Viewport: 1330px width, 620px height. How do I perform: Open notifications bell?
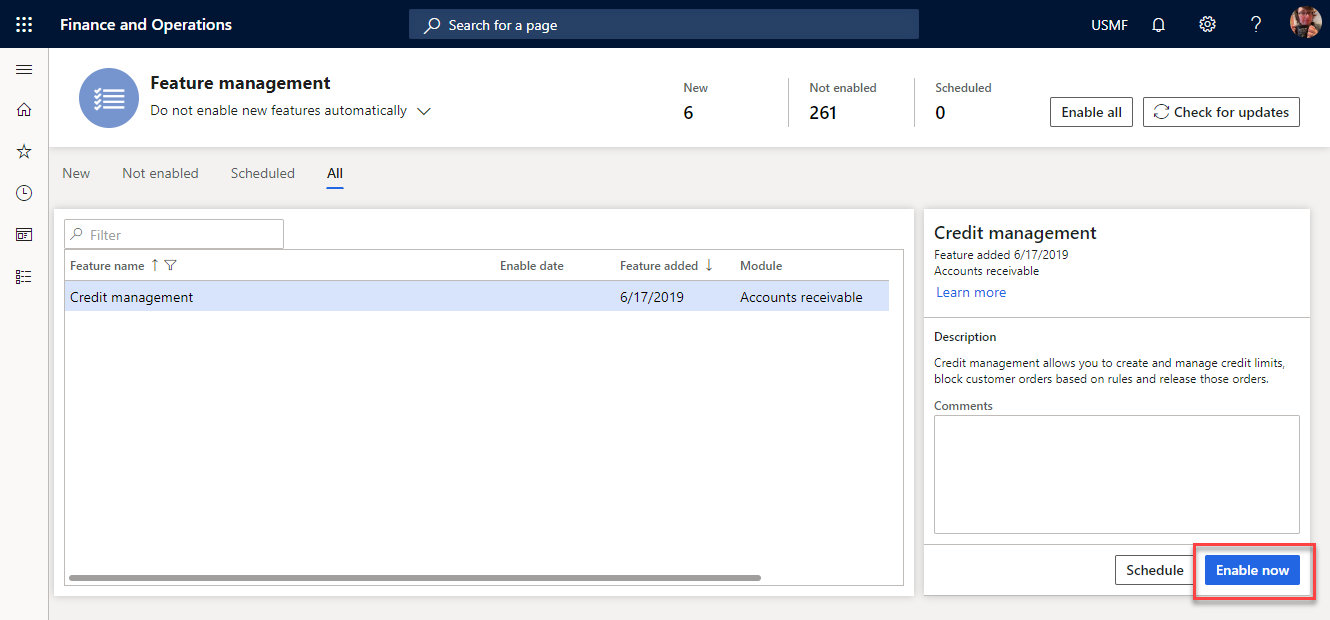1157,24
